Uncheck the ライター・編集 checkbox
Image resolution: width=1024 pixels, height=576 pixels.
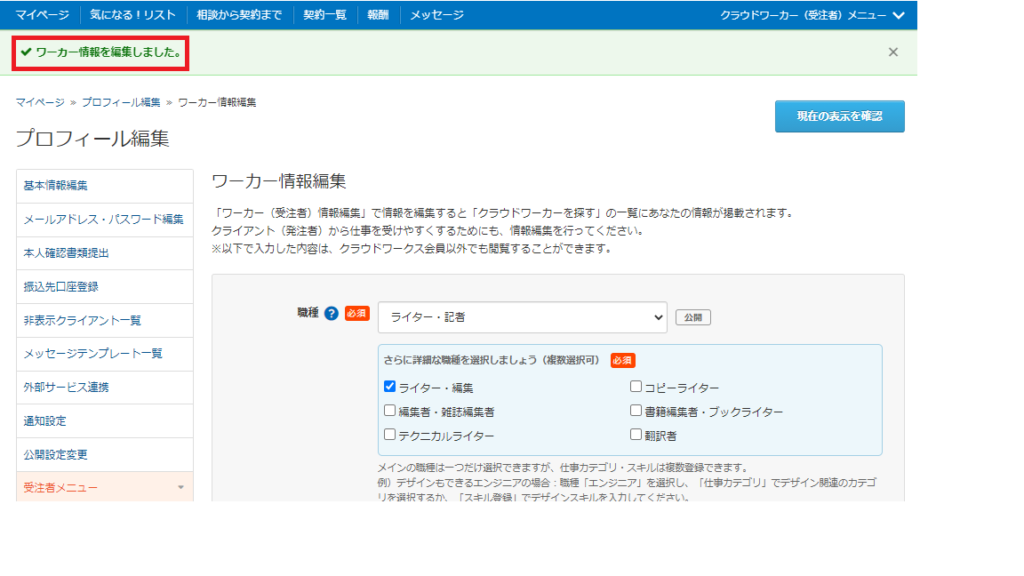tap(390, 386)
